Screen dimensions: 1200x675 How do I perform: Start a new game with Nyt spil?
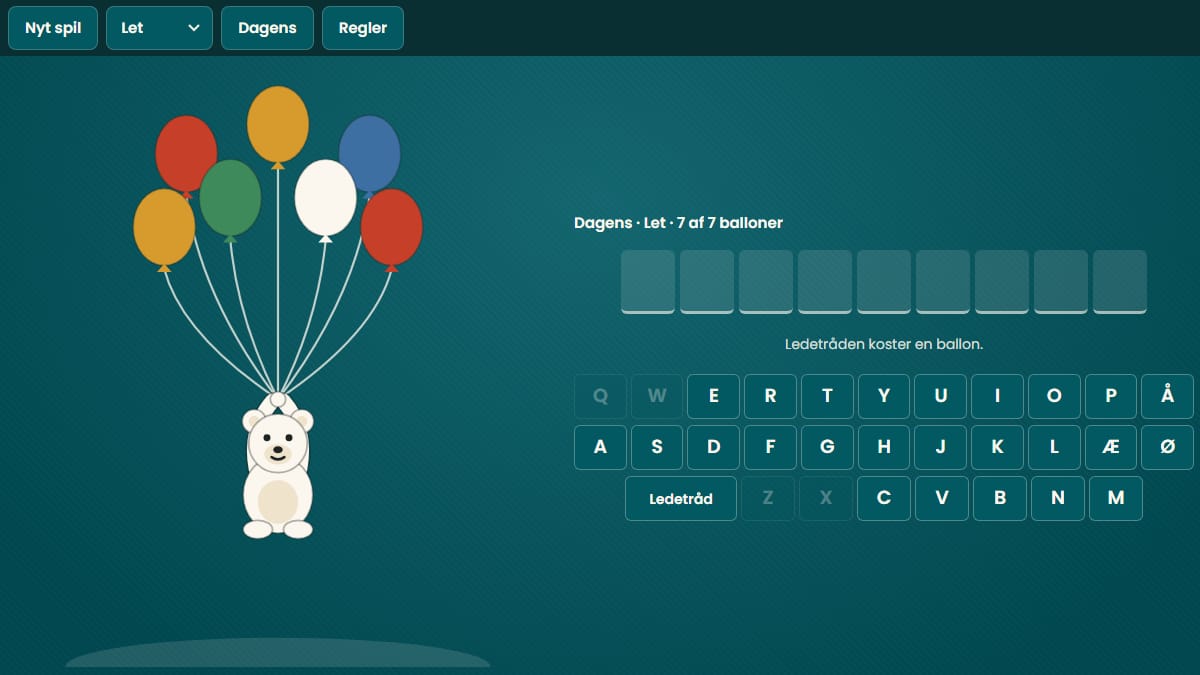tap(53, 28)
